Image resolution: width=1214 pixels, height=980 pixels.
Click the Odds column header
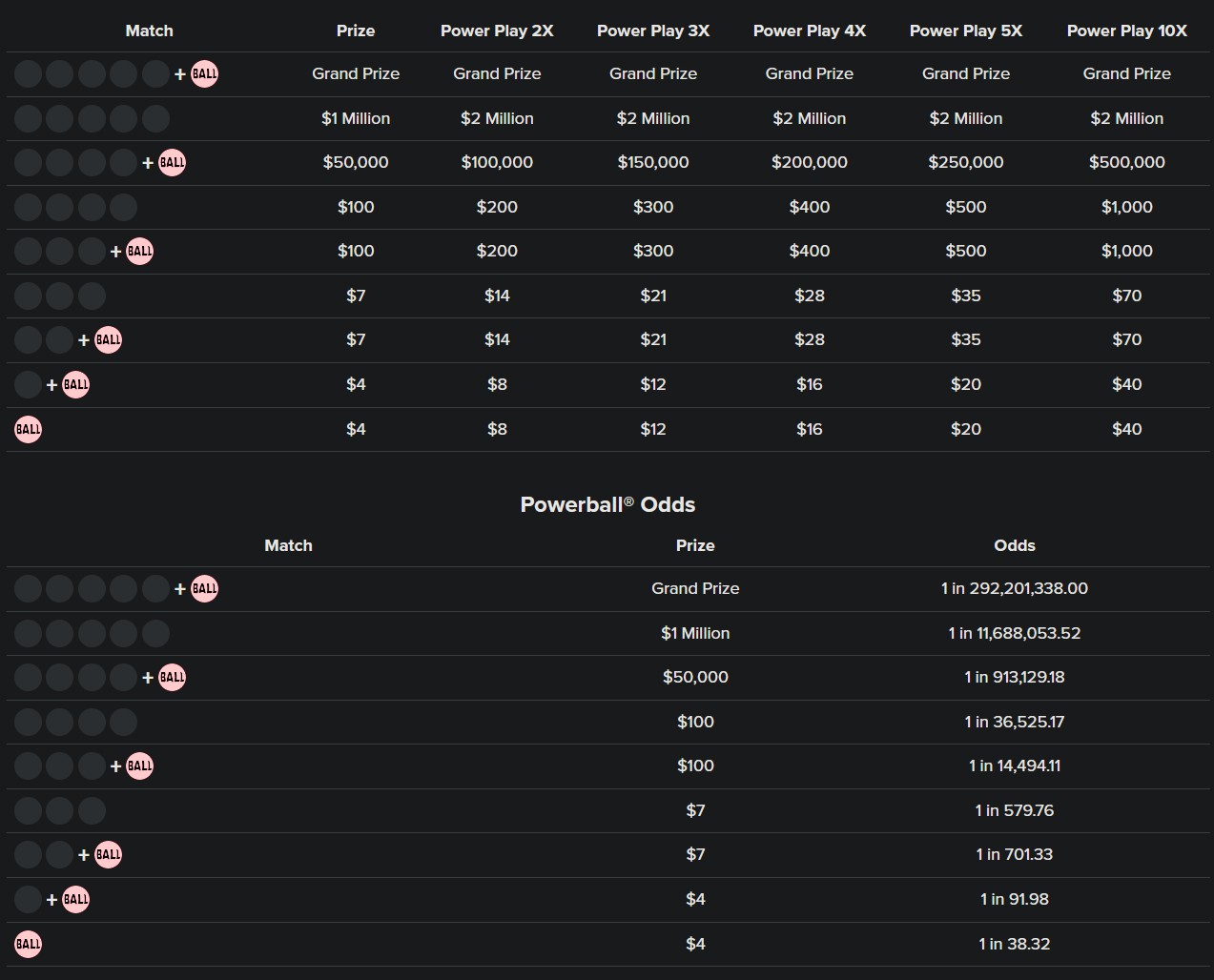[x=1015, y=545]
